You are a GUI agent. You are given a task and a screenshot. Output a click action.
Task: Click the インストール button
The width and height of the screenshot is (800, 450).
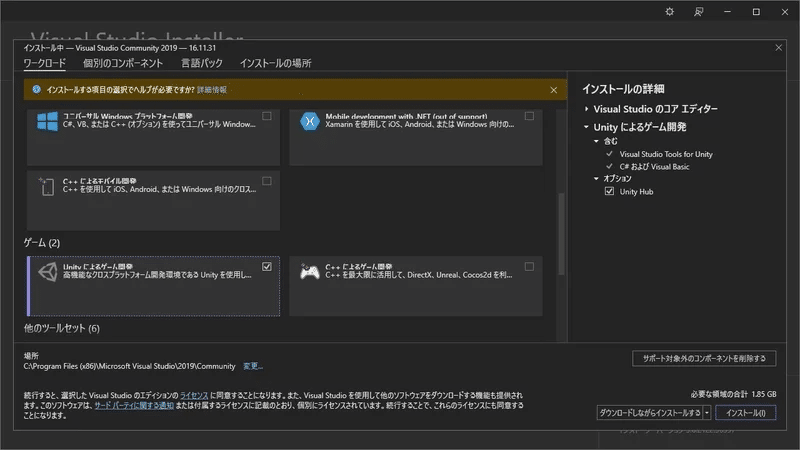pos(745,413)
